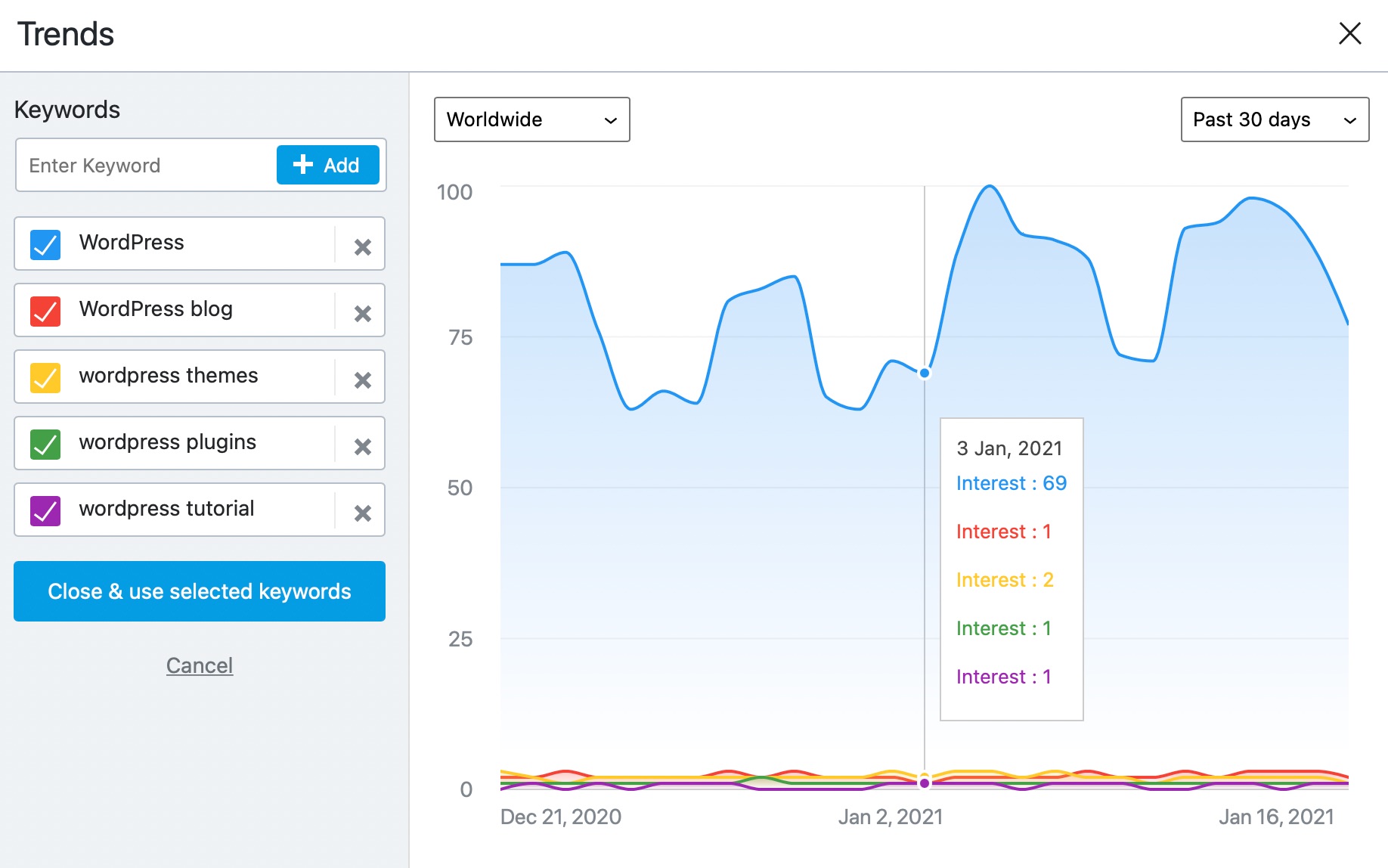This screenshot has width=1388, height=868.
Task: Remove the "wordpress plugins" keyword via its X icon
Action: tap(362, 446)
